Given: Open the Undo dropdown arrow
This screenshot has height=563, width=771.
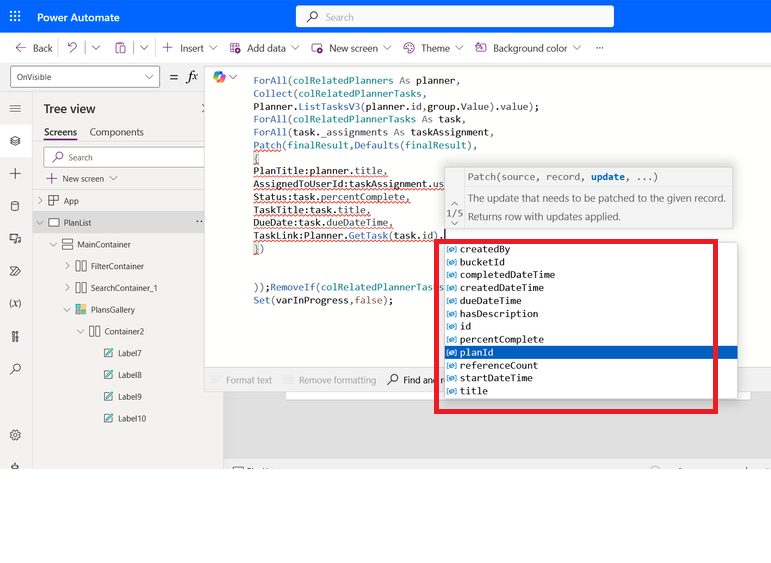Looking at the screenshot, I should coord(96,48).
